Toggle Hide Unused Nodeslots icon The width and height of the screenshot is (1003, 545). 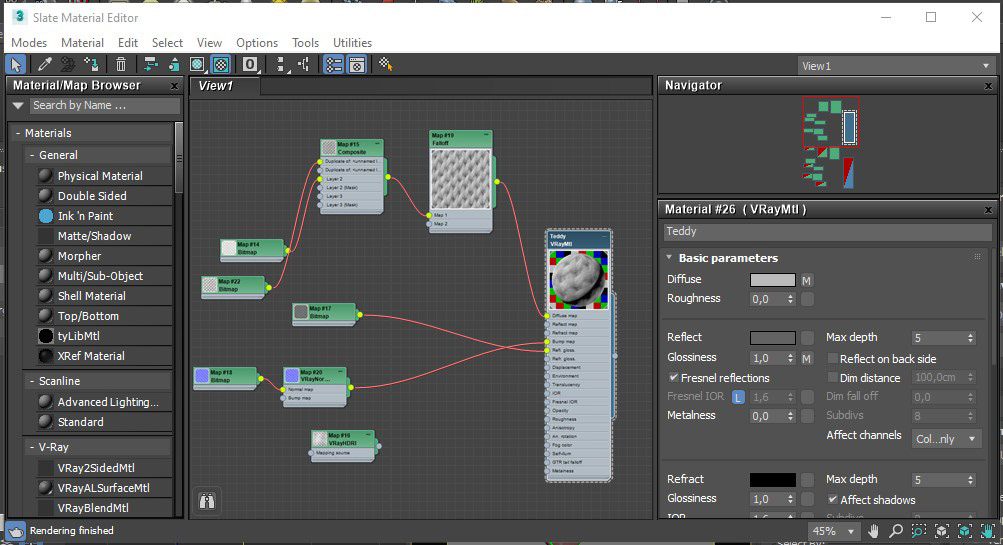(173, 65)
